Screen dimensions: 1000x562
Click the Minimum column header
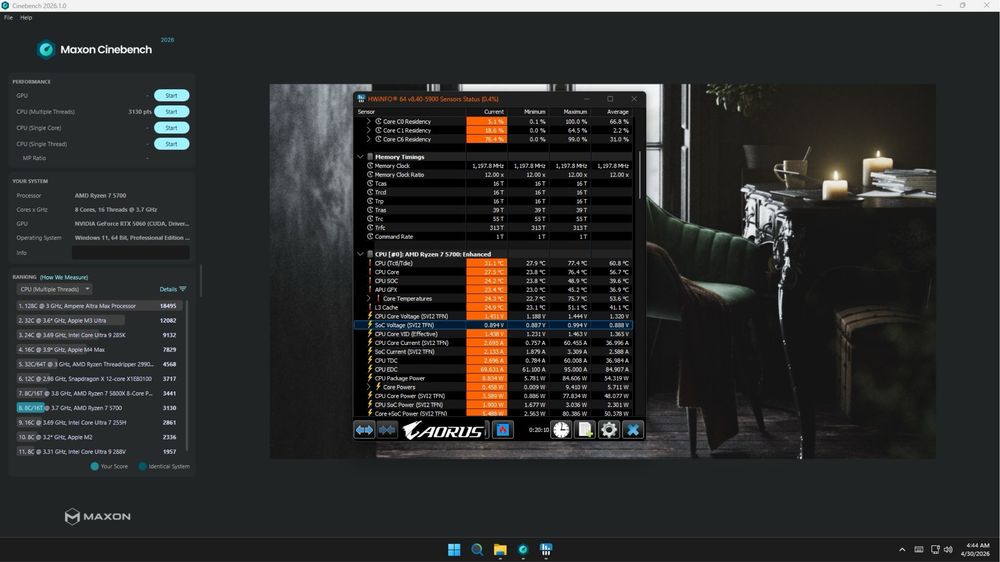534,112
